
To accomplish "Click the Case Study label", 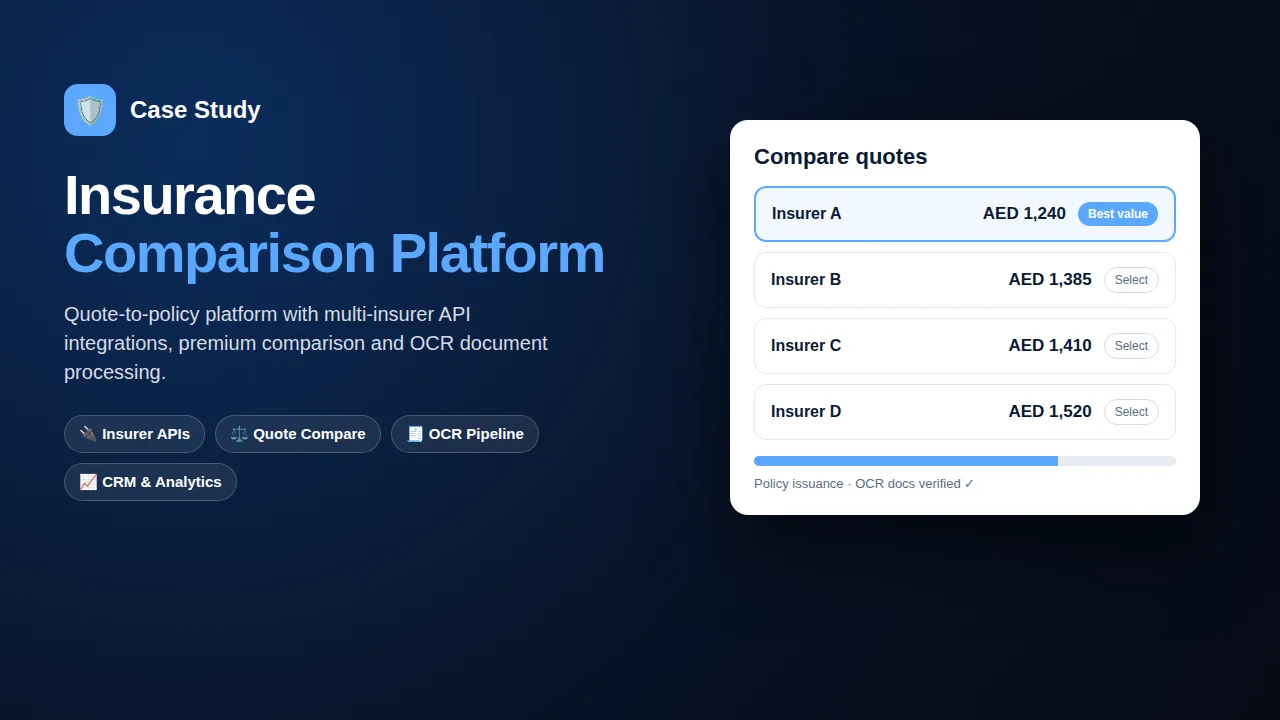I will click(x=195, y=110).
